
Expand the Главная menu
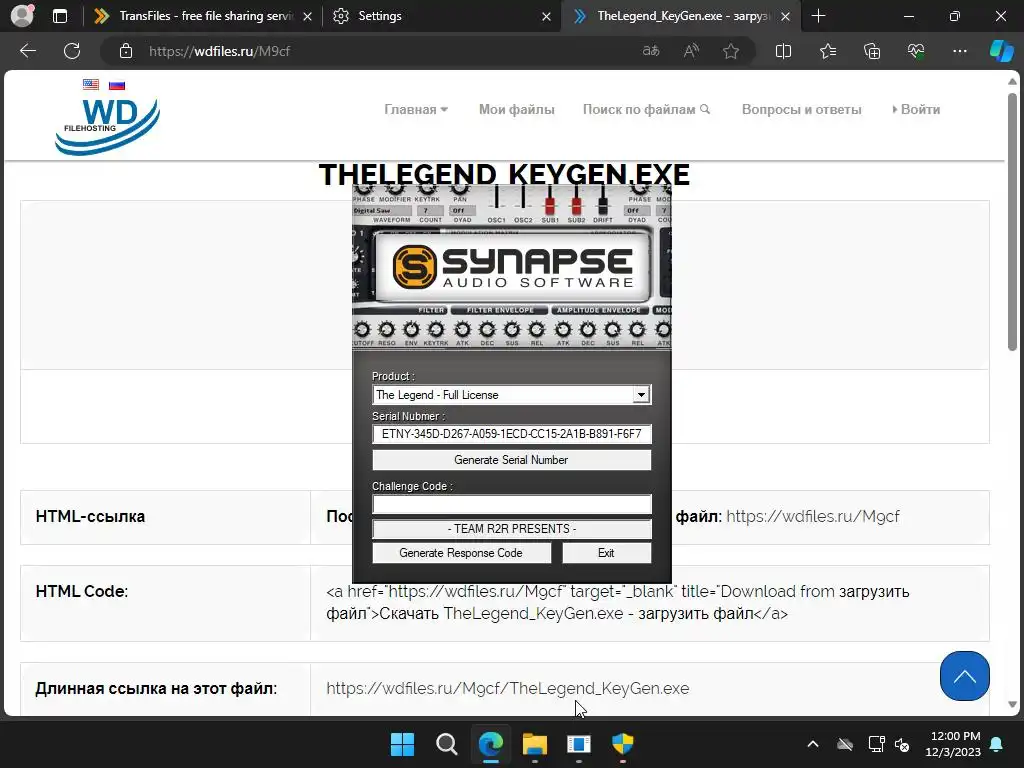pos(416,110)
